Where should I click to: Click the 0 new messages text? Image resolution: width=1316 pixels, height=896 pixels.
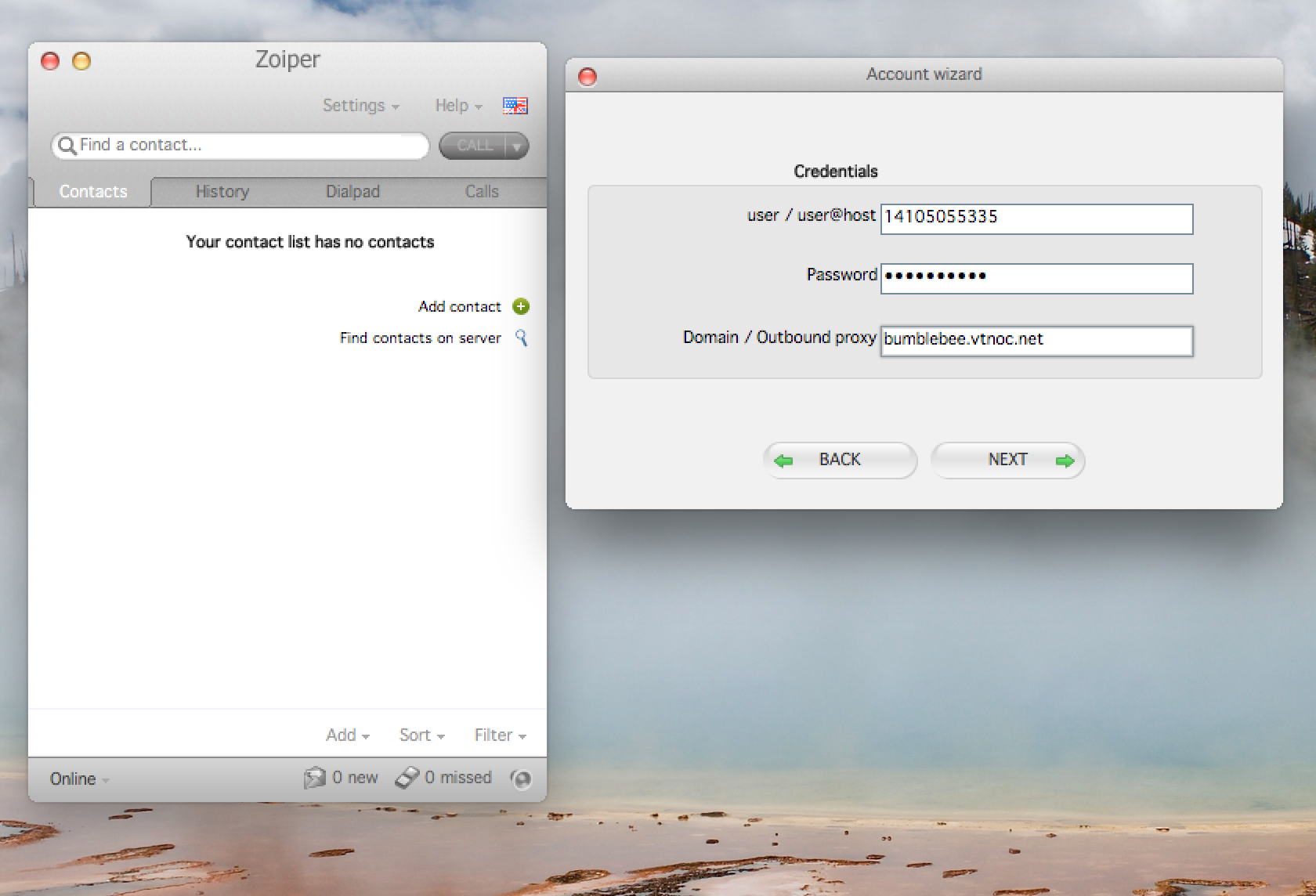tap(355, 778)
